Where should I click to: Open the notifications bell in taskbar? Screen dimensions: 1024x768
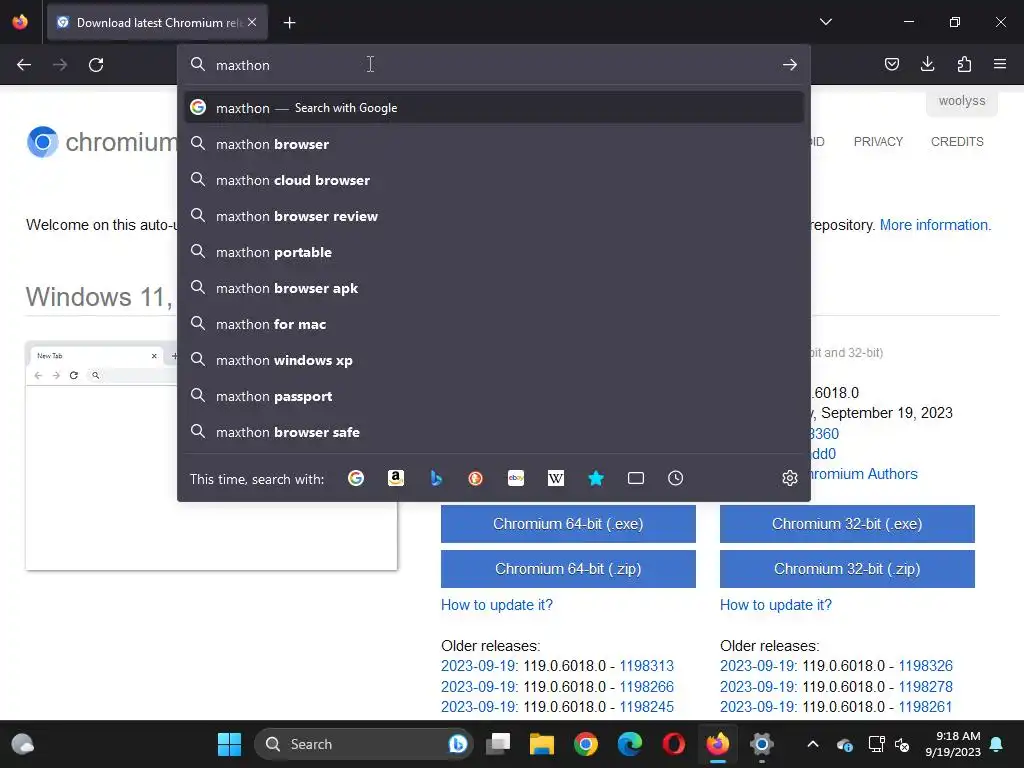coord(997,744)
